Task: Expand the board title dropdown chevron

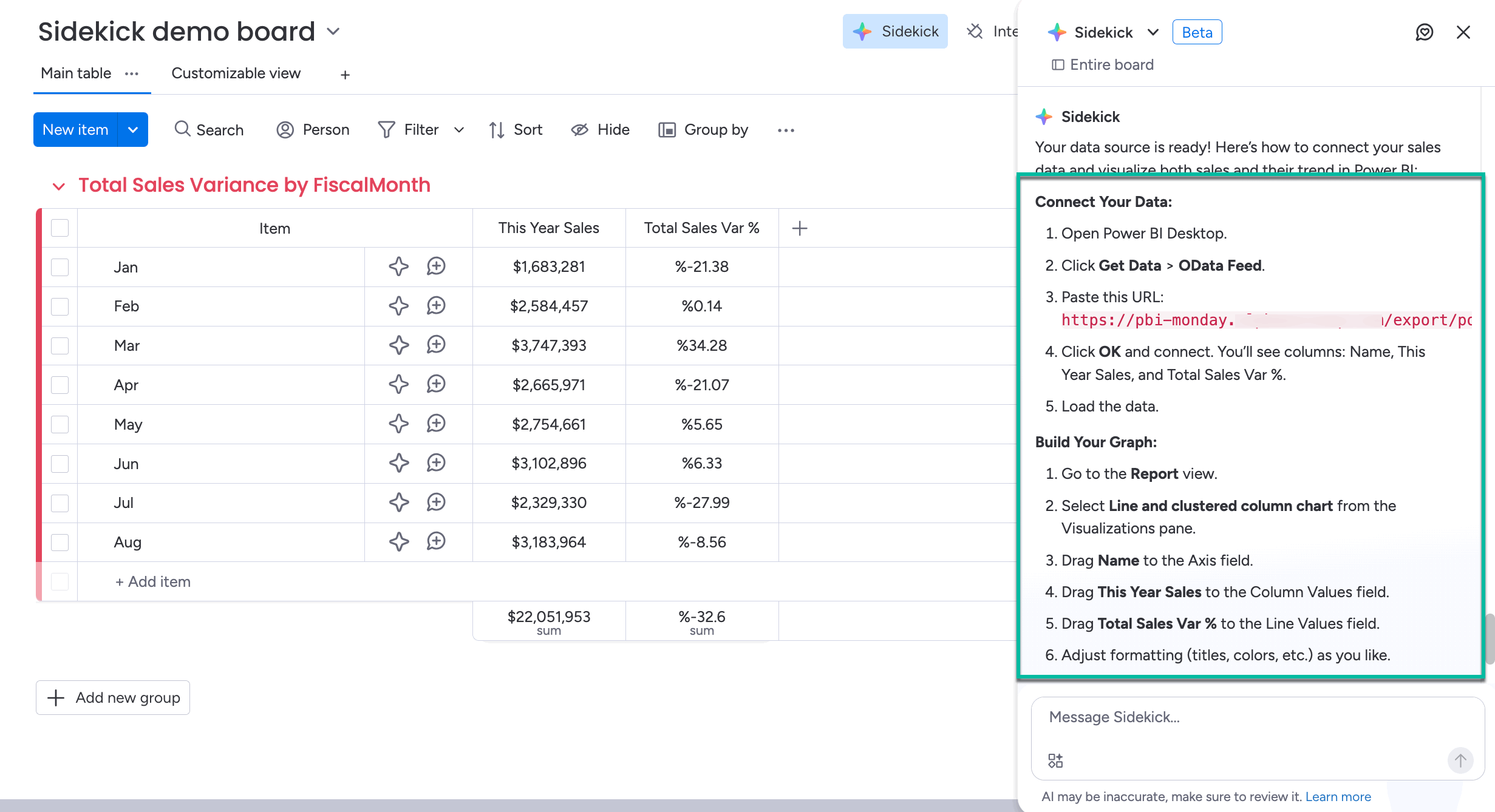Action: tap(333, 31)
